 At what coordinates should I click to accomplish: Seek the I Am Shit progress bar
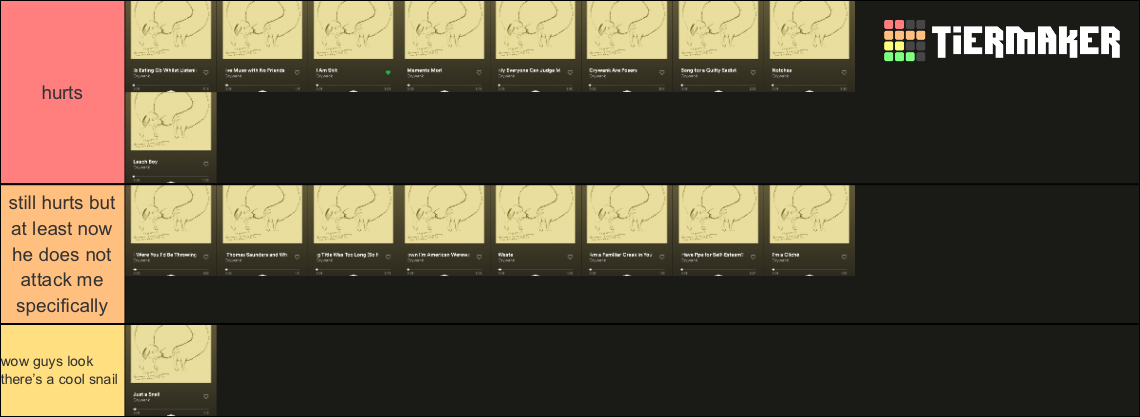[x=354, y=85]
